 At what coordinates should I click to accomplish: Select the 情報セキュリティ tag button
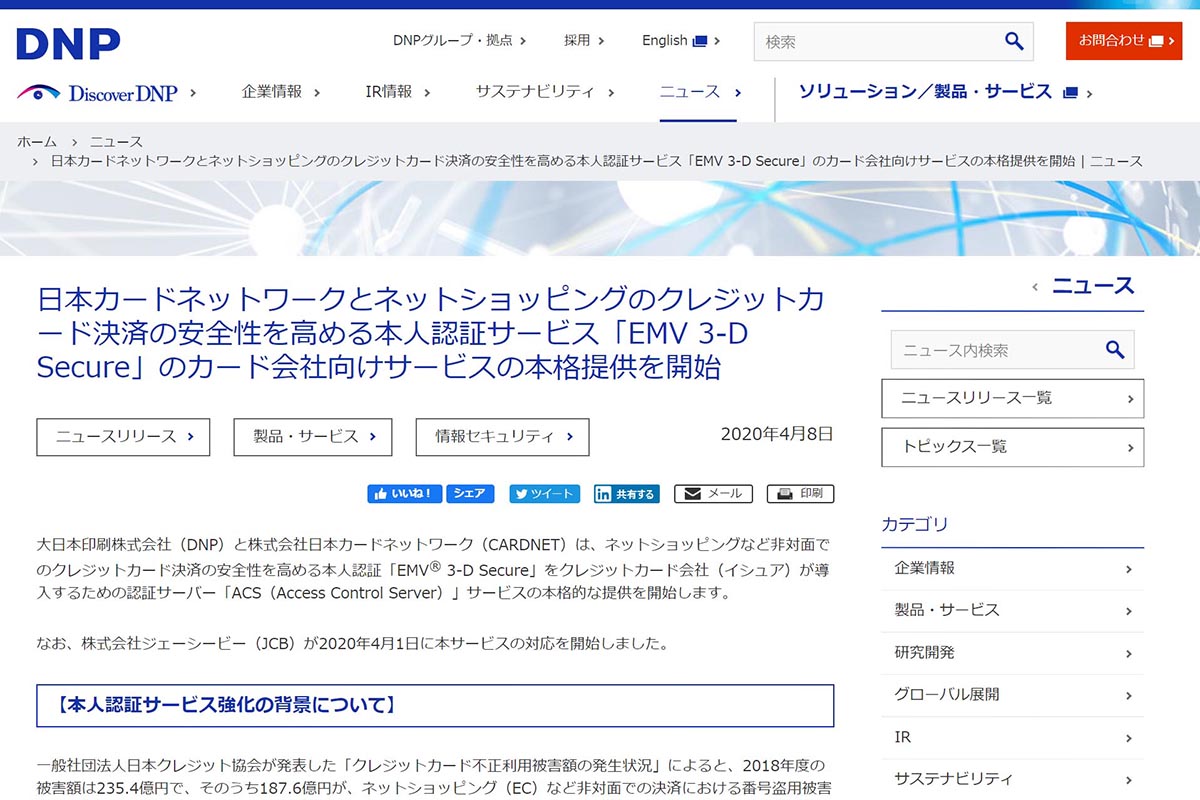(502, 437)
